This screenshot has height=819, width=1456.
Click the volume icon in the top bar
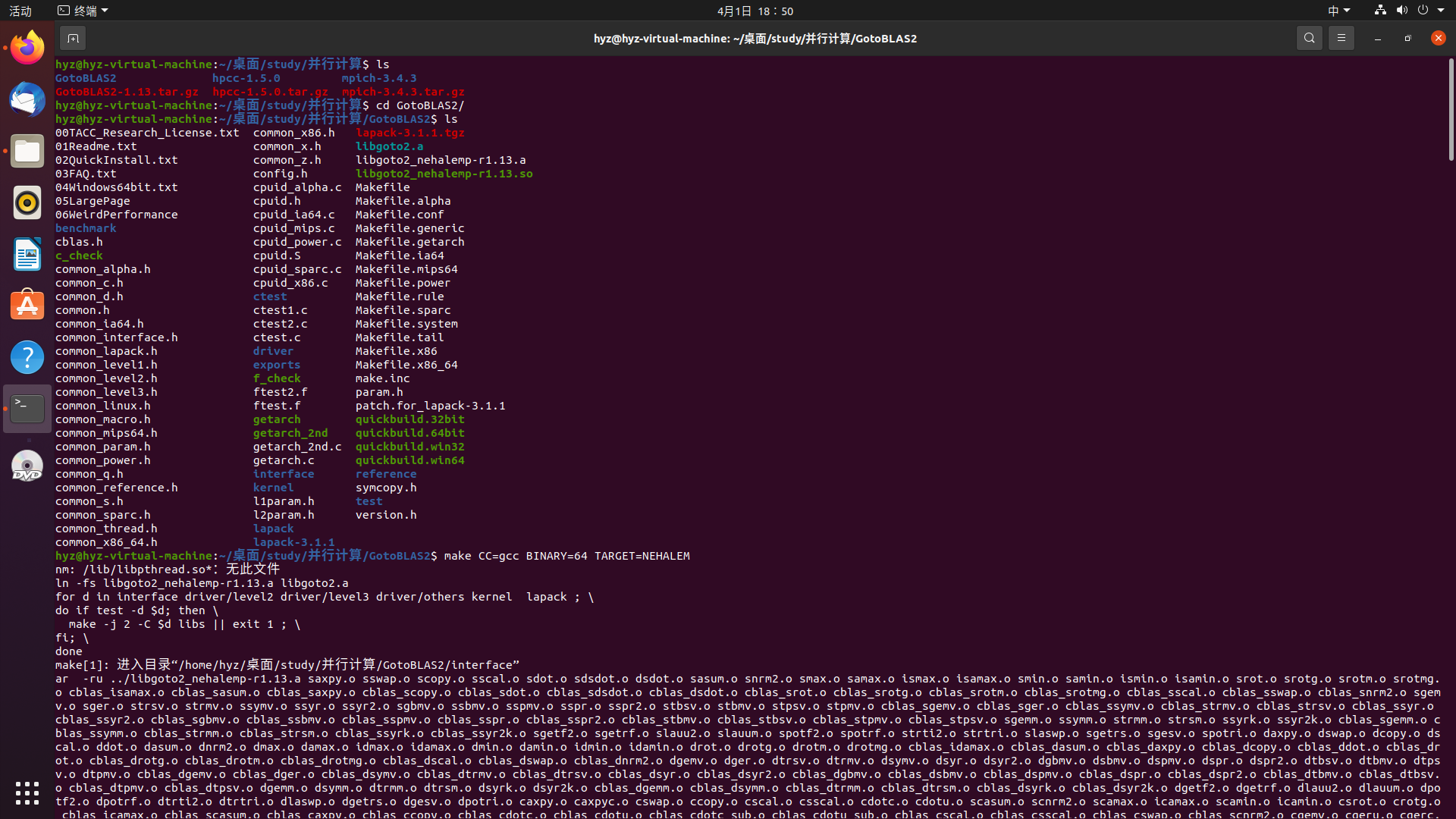point(1401,11)
